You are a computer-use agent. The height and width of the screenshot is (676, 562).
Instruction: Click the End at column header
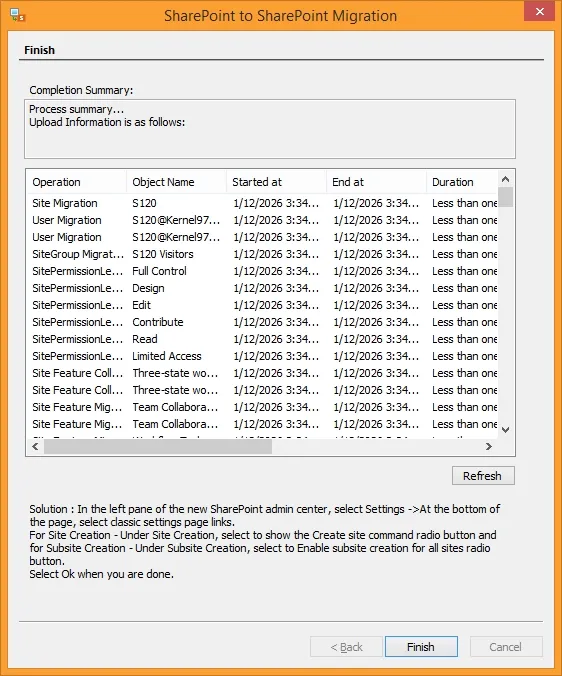tap(376, 182)
